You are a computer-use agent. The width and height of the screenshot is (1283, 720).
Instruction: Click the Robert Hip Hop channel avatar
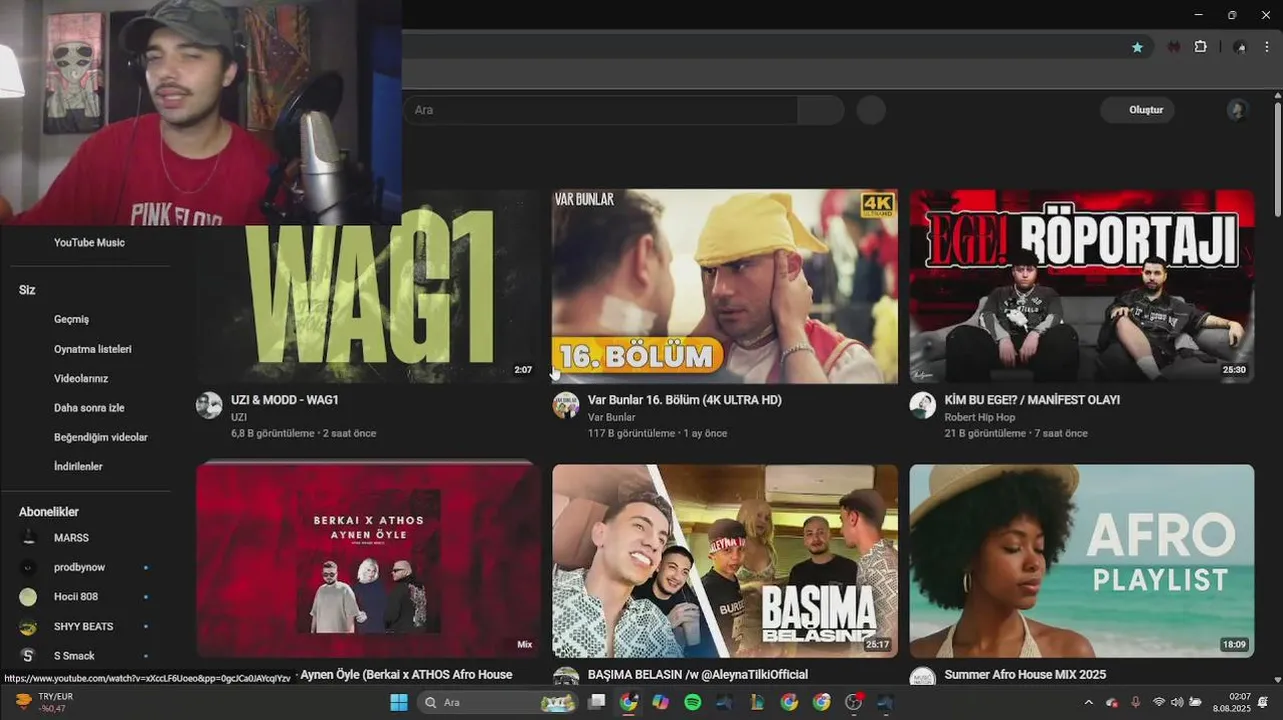pos(922,405)
